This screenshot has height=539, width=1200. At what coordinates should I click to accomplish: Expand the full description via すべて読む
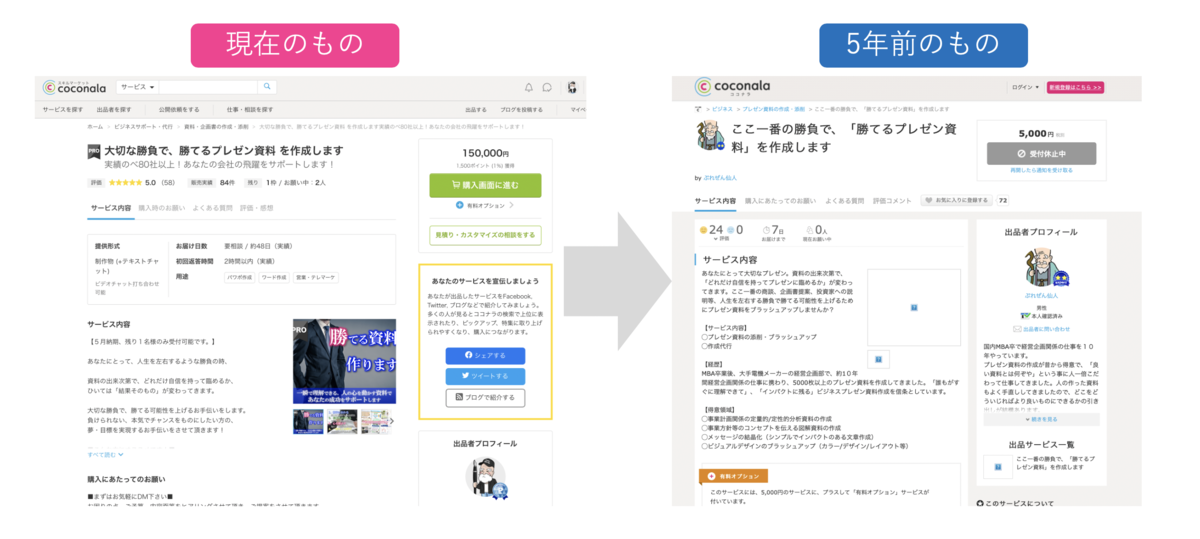(106, 454)
